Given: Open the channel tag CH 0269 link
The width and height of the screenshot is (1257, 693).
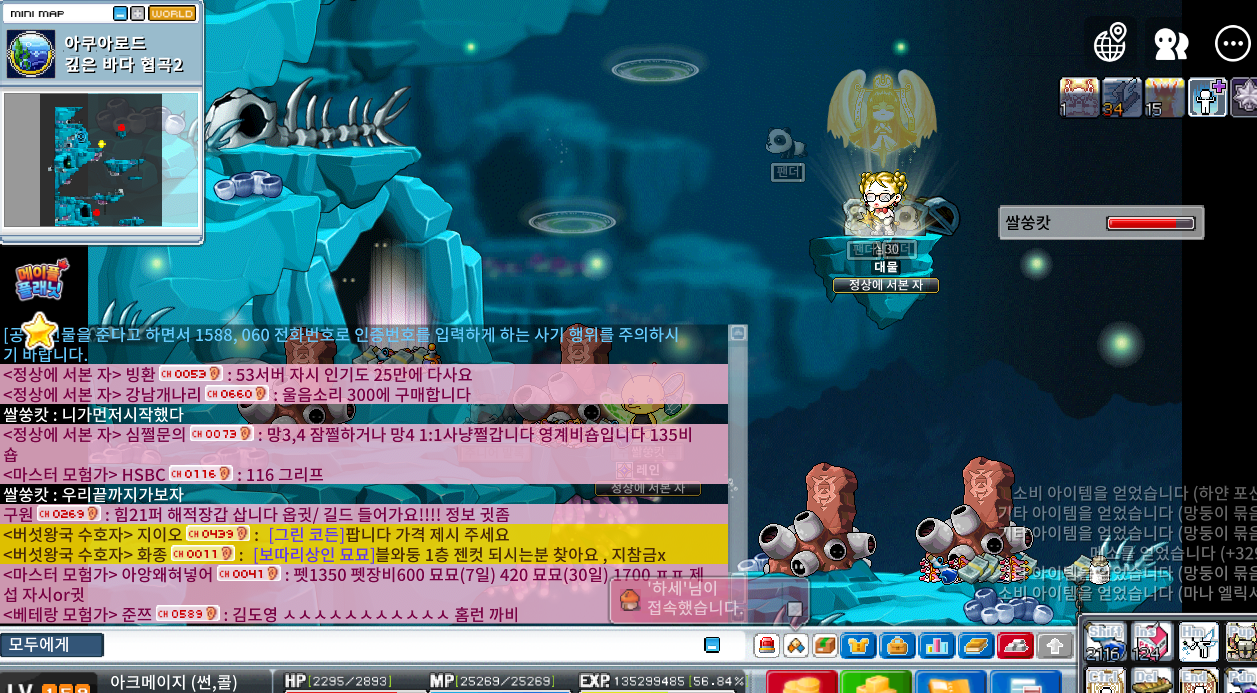Looking at the screenshot, I should point(68,514).
